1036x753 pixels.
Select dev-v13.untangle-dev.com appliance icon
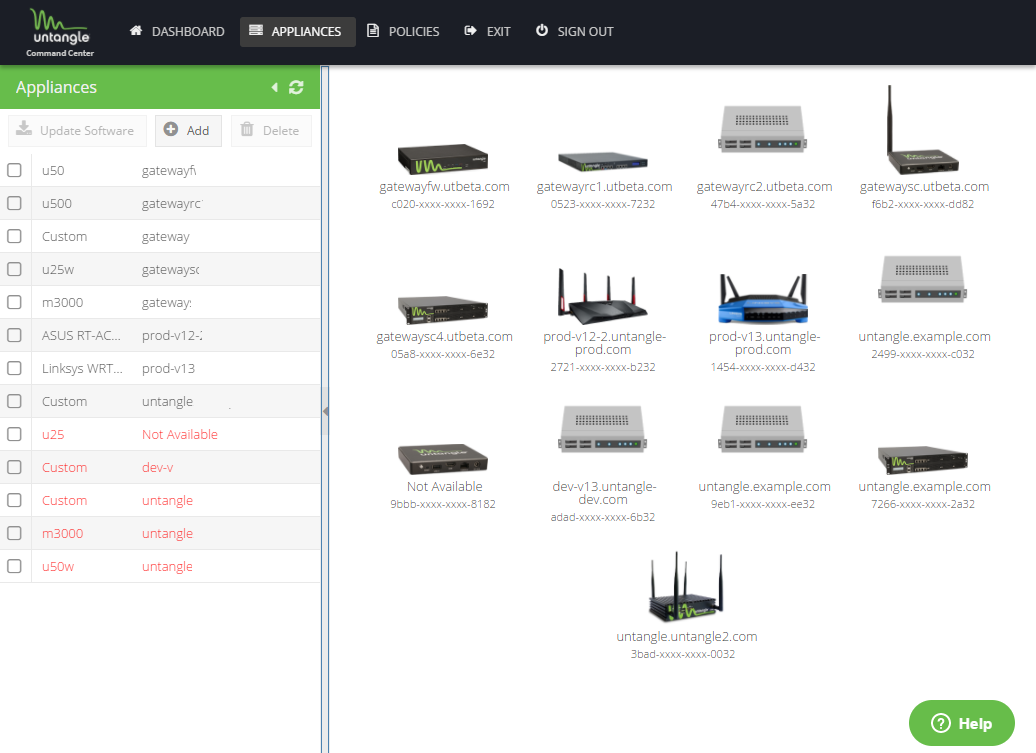click(x=603, y=429)
